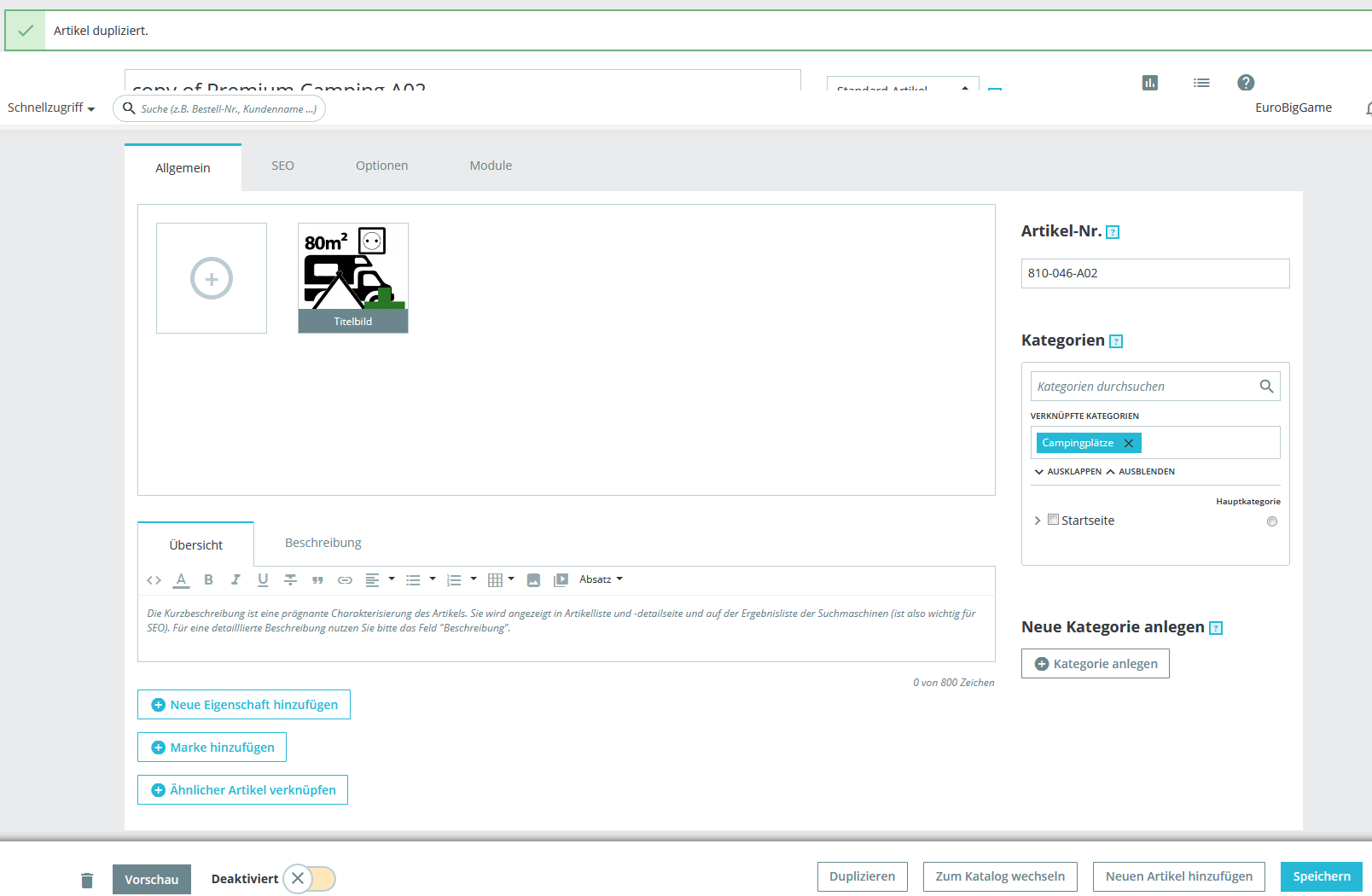Viewport: 1372px width, 896px height.
Task: Click into the Kurzbeschreibung text area
Action: [x=567, y=628]
